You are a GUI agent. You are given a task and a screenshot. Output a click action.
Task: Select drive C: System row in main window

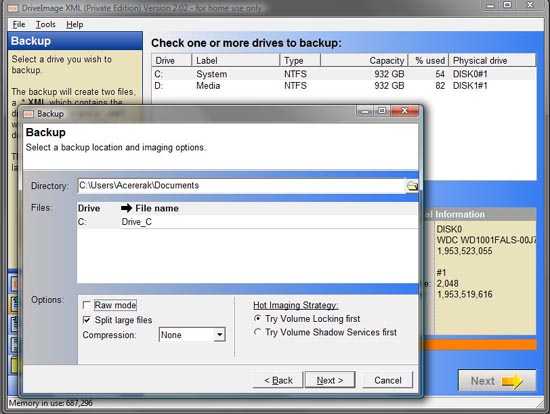(344, 74)
